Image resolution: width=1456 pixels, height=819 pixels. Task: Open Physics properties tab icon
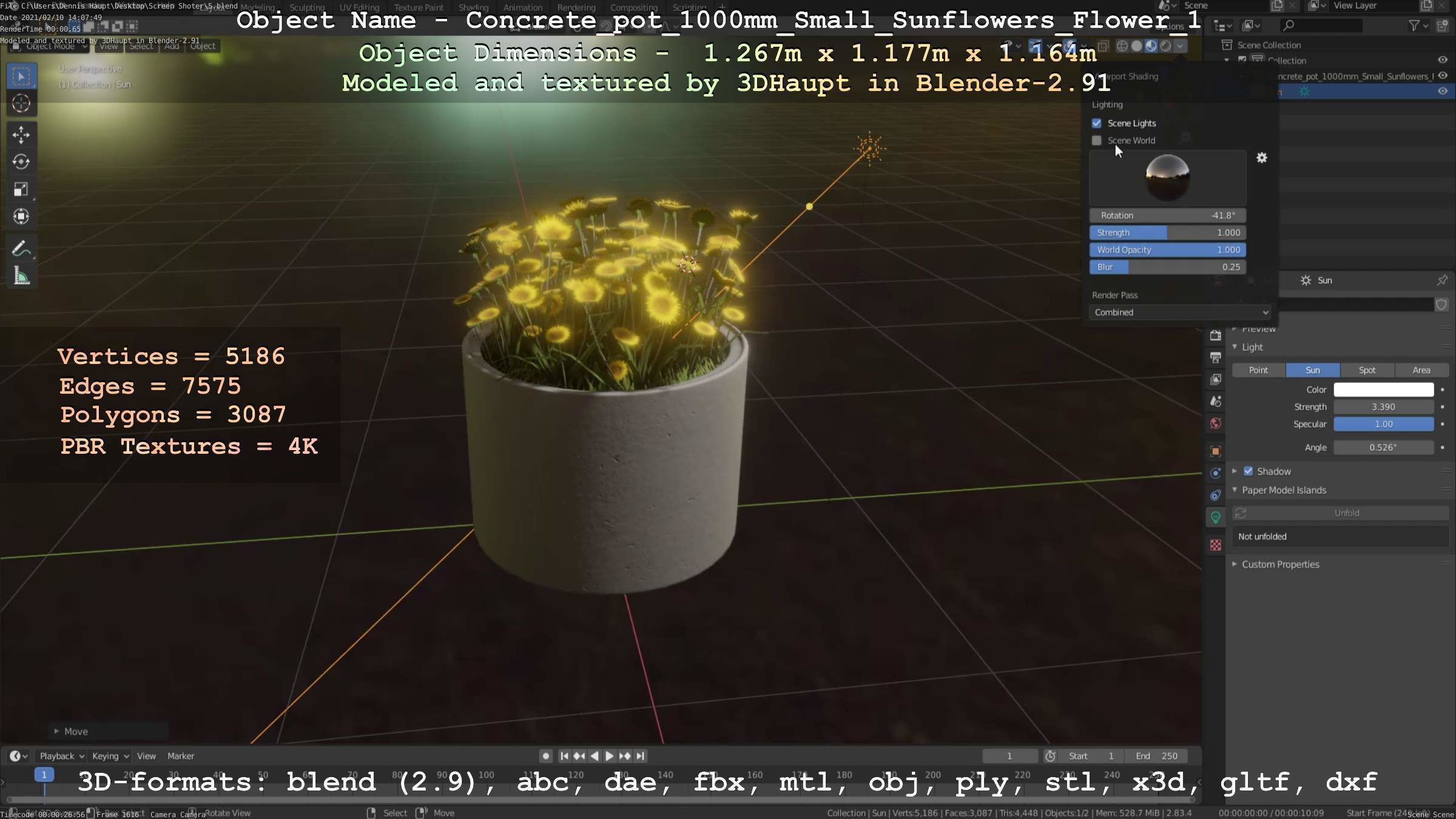pyautogui.click(x=1215, y=473)
